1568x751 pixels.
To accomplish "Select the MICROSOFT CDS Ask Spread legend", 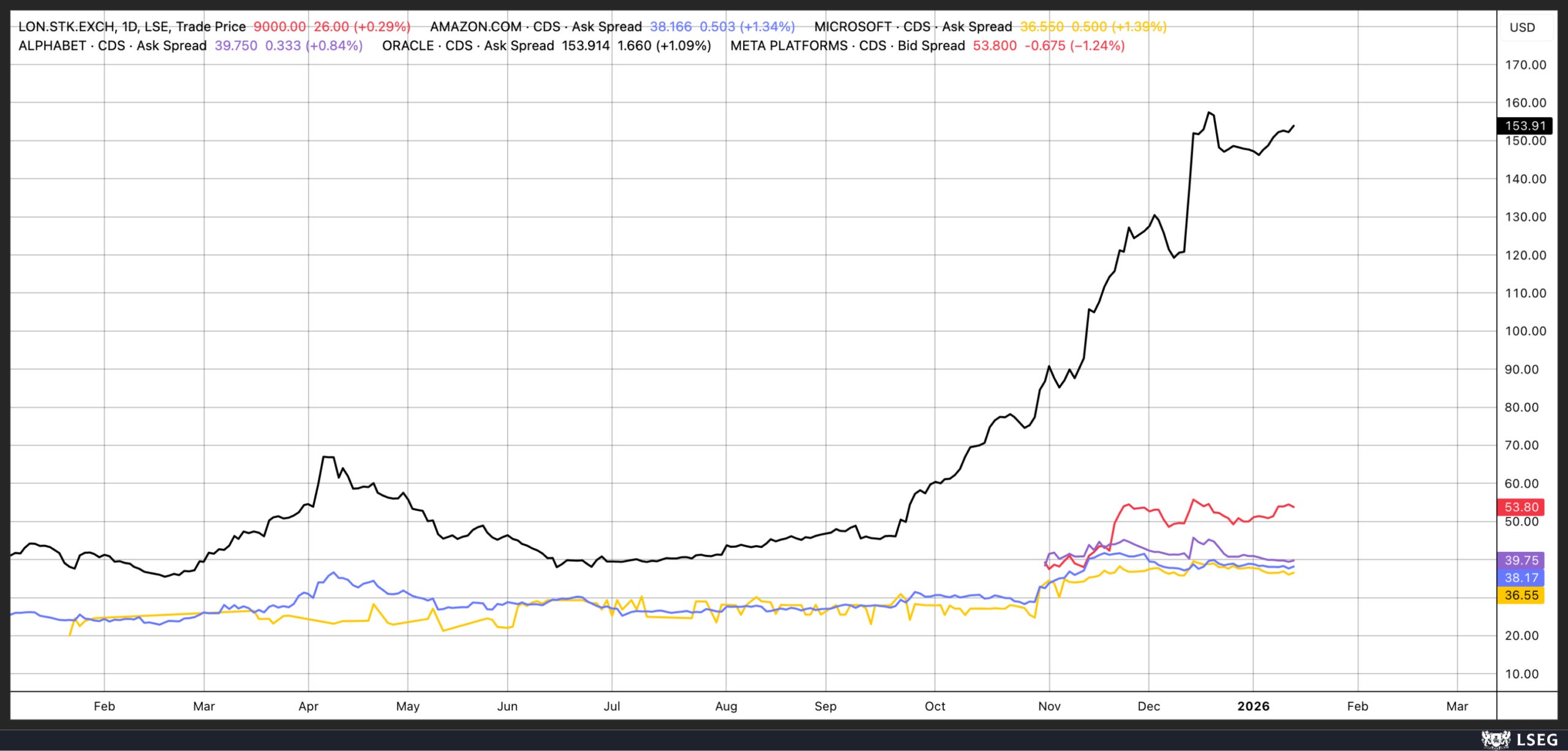I will point(913,27).
